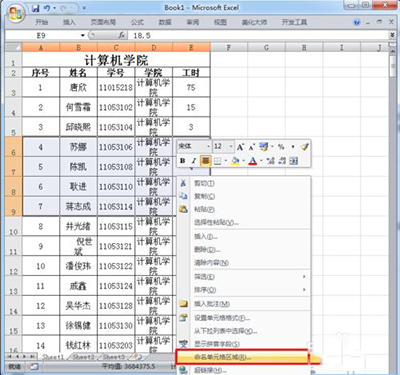Open the 视图 ribbon tab

point(220,22)
